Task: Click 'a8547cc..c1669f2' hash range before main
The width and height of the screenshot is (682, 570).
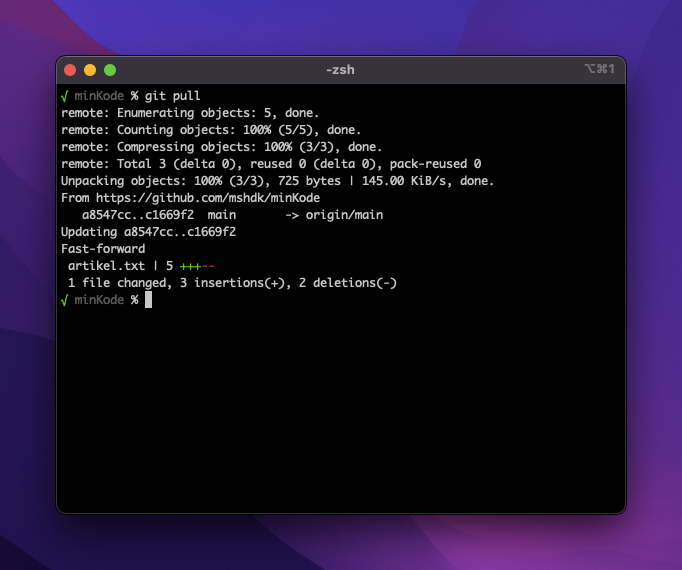Action: 138,215
